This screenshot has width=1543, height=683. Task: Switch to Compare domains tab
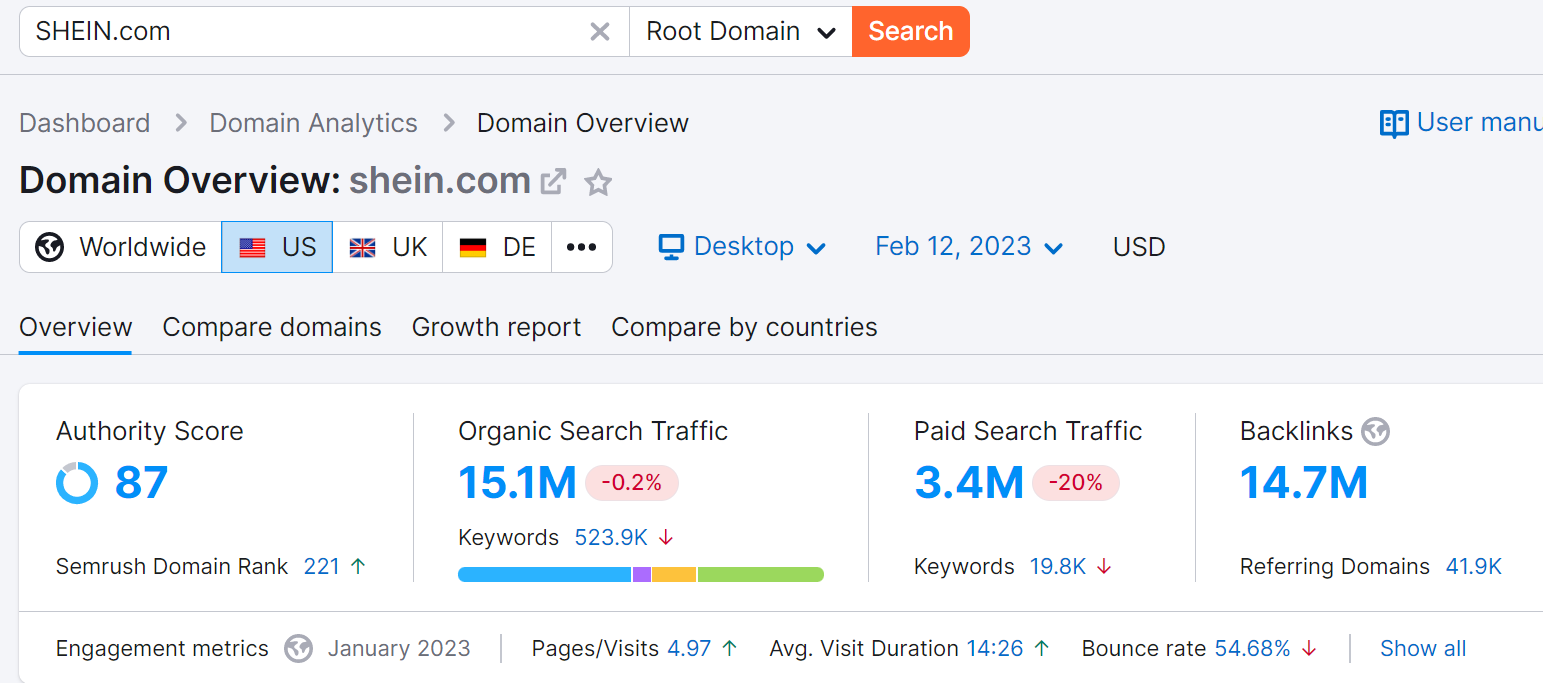coord(272,328)
